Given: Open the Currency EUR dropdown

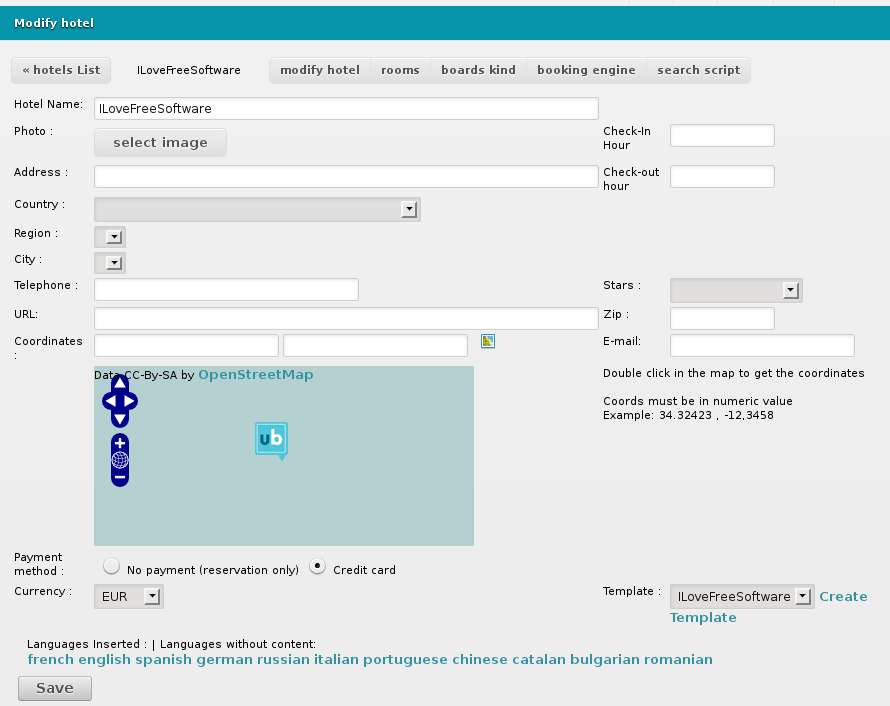Looking at the screenshot, I should [x=129, y=596].
